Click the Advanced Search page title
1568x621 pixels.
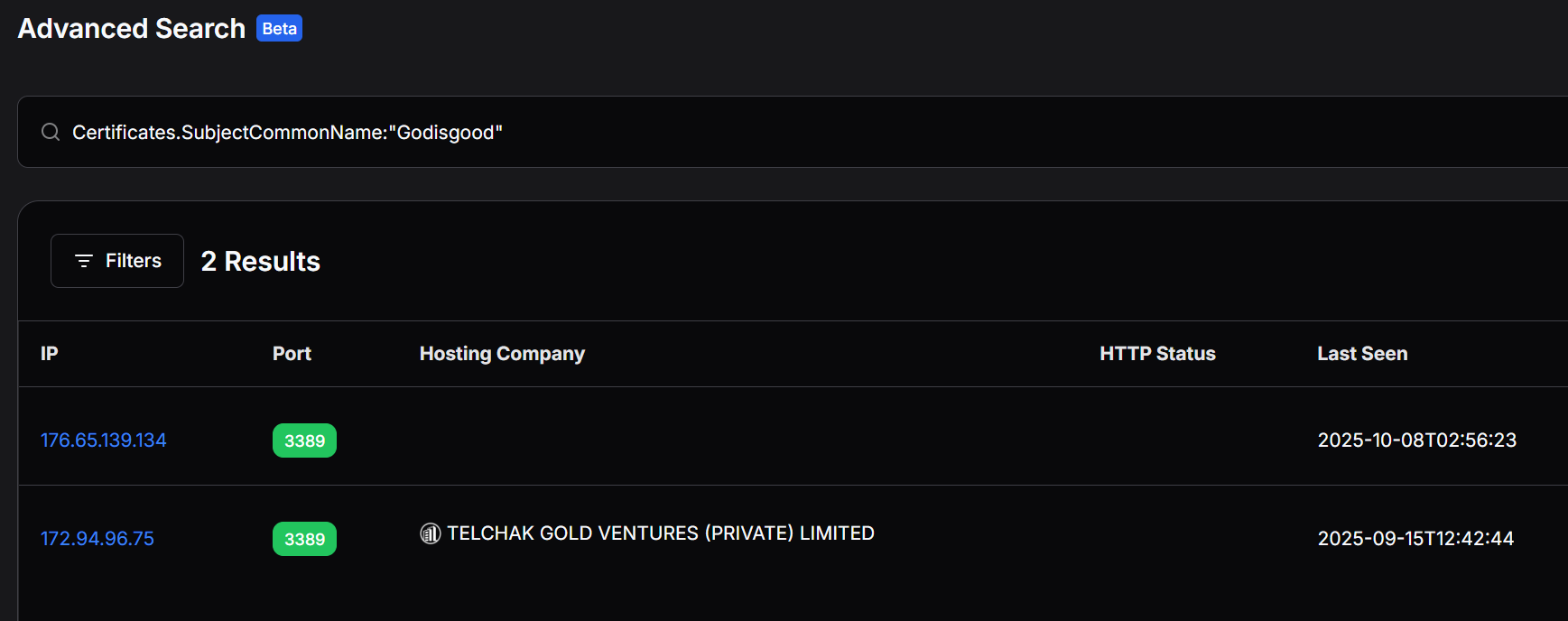pos(132,29)
